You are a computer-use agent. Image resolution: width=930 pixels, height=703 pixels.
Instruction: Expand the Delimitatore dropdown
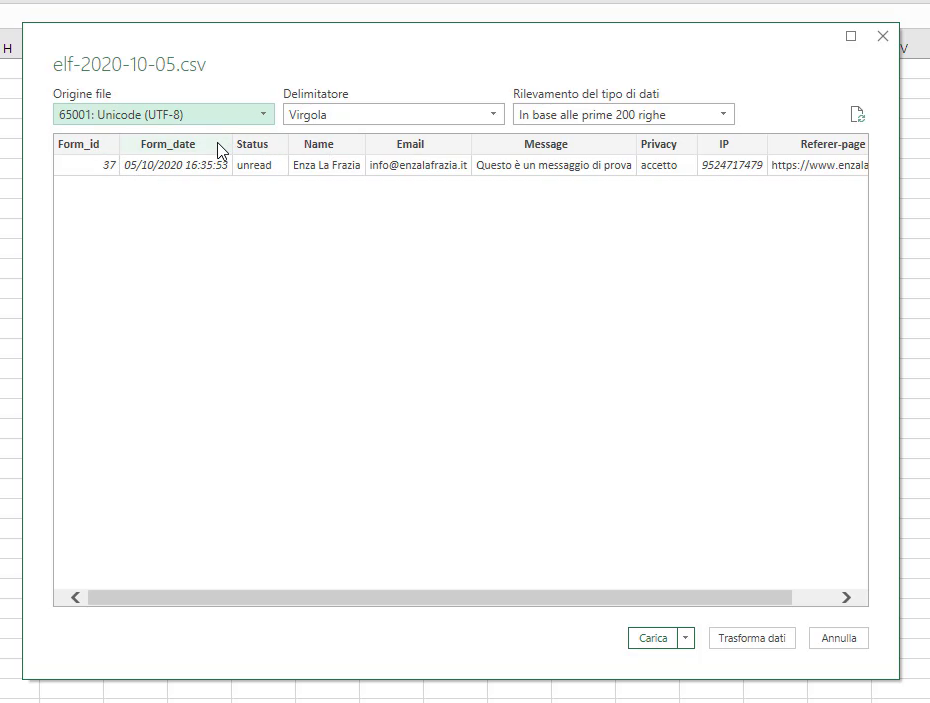(x=393, y=115)
